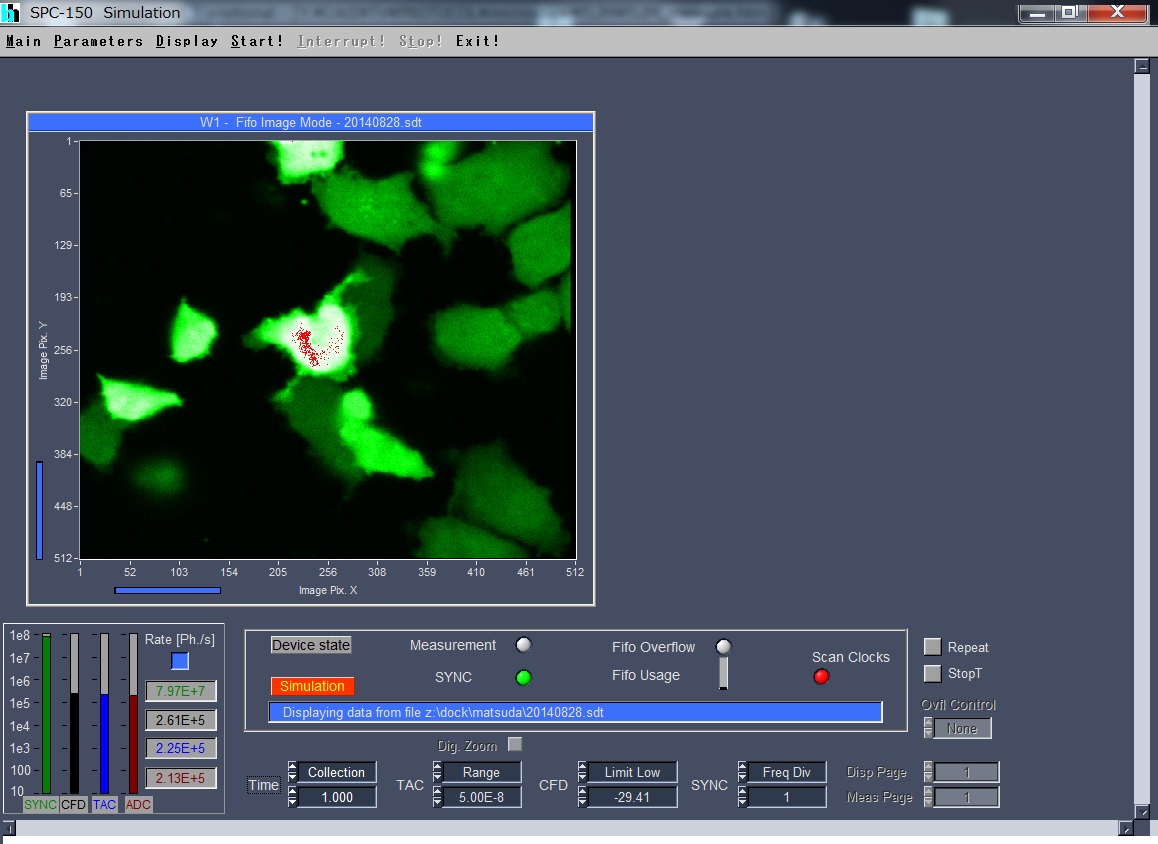Image resolution: width=1158 pixels, height=844 pixels.
Task: Click the SYNC rate bar label
Action: click(40, 804)
